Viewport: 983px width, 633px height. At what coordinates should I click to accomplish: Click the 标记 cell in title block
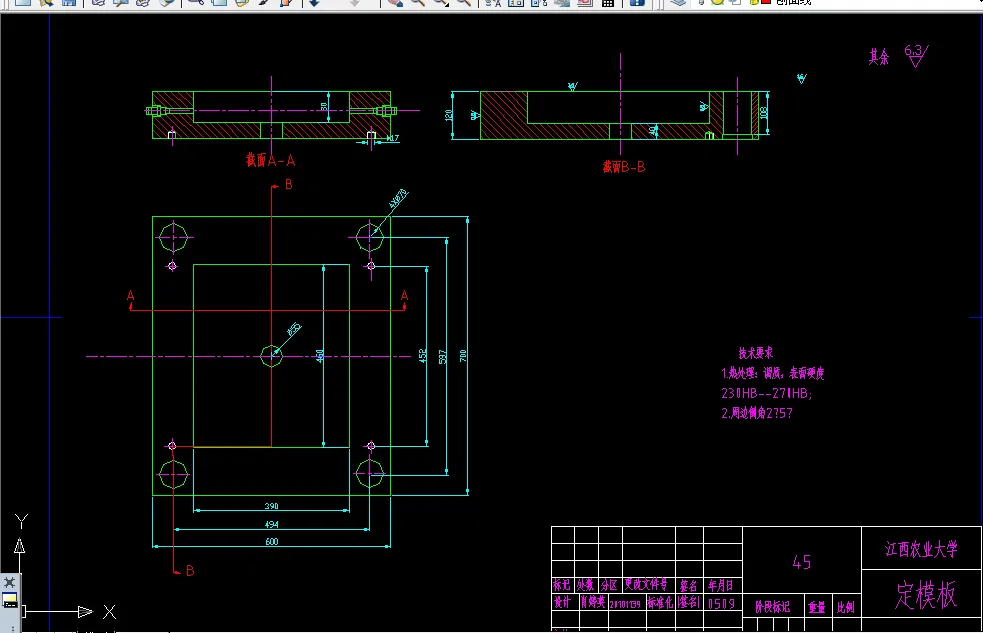pyautogui.click(x=562, y=585)
